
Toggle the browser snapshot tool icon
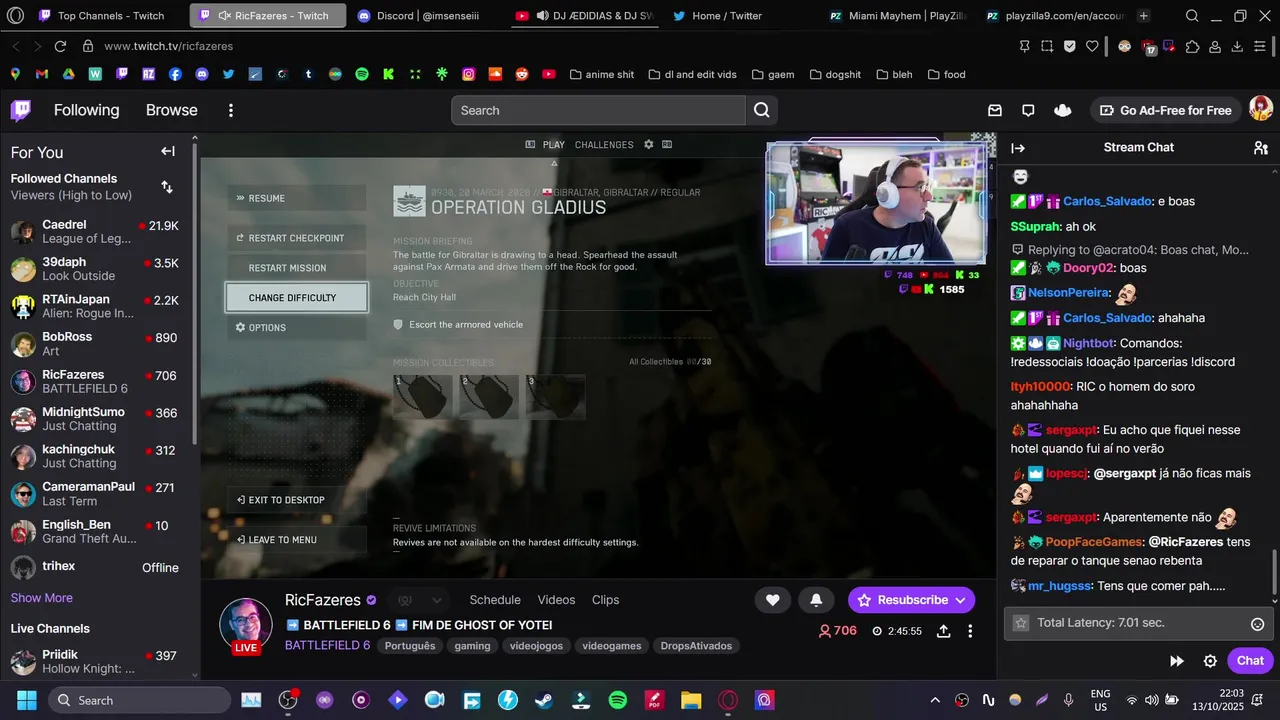[1047, 46]
